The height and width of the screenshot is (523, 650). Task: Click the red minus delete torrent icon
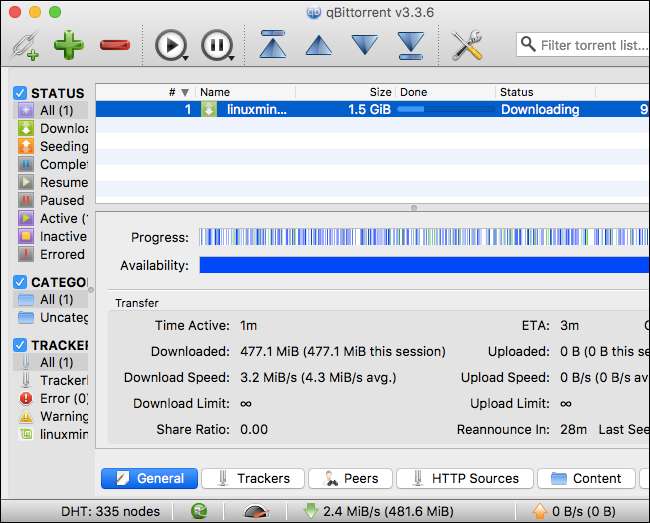(x=115, y=45)
